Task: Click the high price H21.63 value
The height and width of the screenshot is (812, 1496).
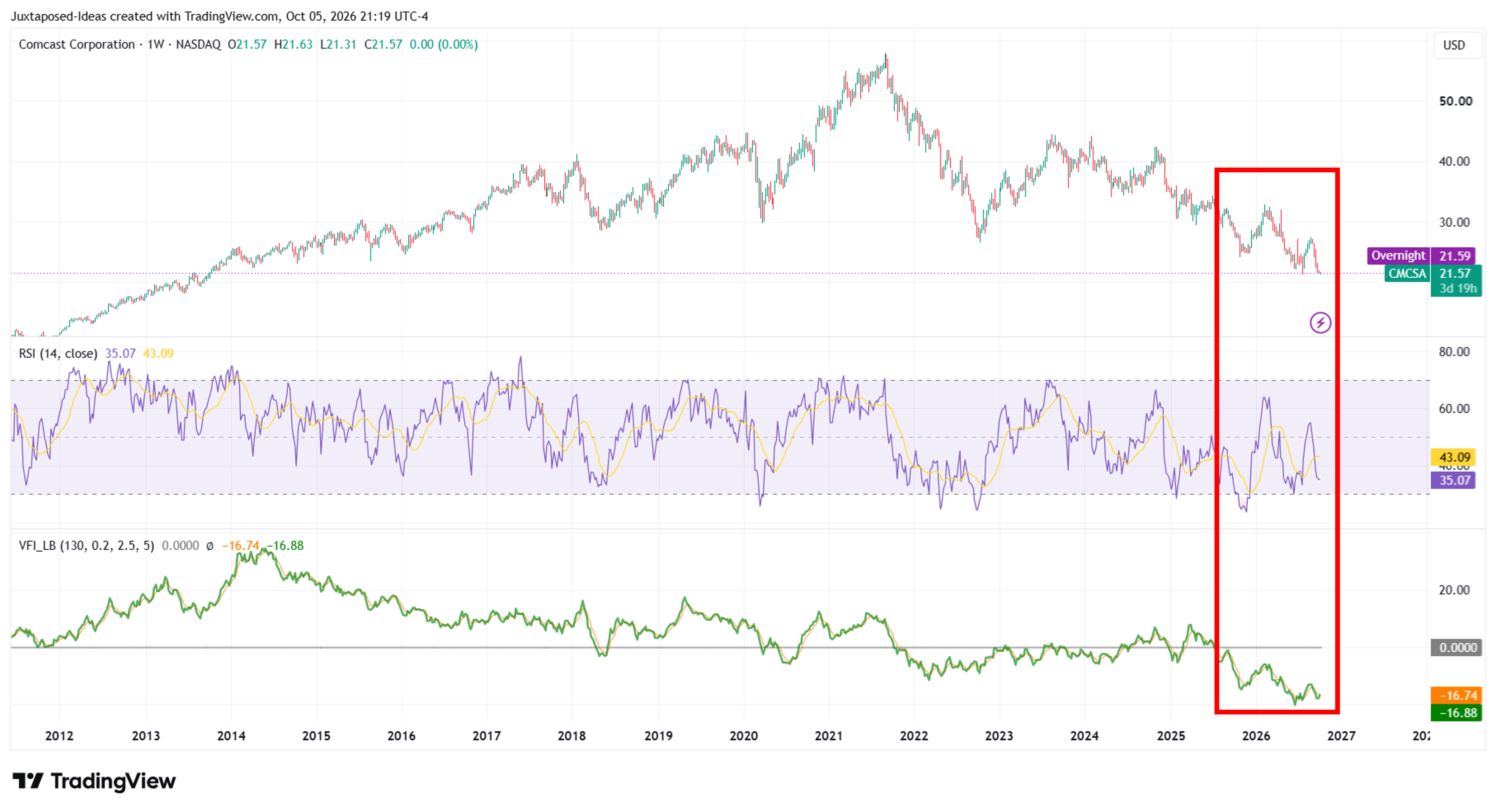Action: (293, 45)
